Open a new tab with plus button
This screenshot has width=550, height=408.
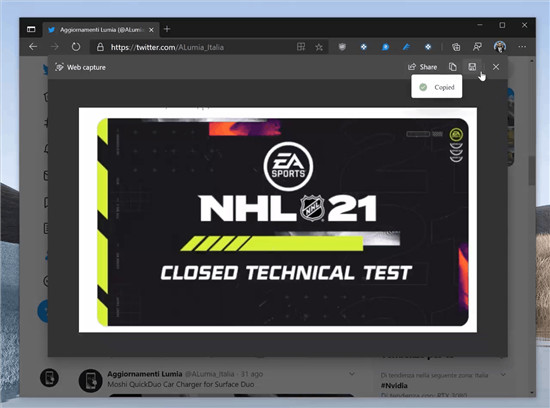[x=167, y=29]
